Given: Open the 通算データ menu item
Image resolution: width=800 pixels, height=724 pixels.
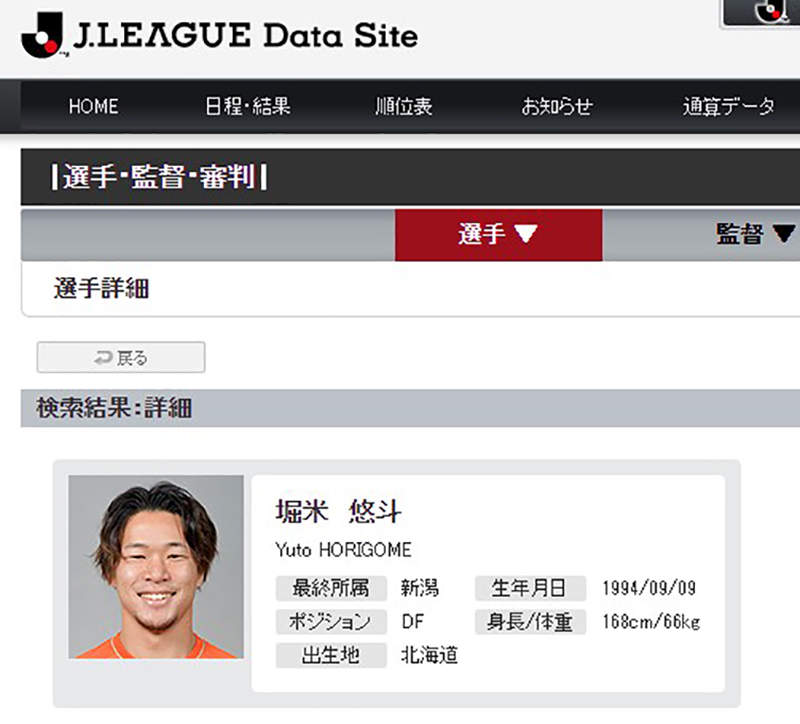Looking at the screenshot, I should (728, 107).
